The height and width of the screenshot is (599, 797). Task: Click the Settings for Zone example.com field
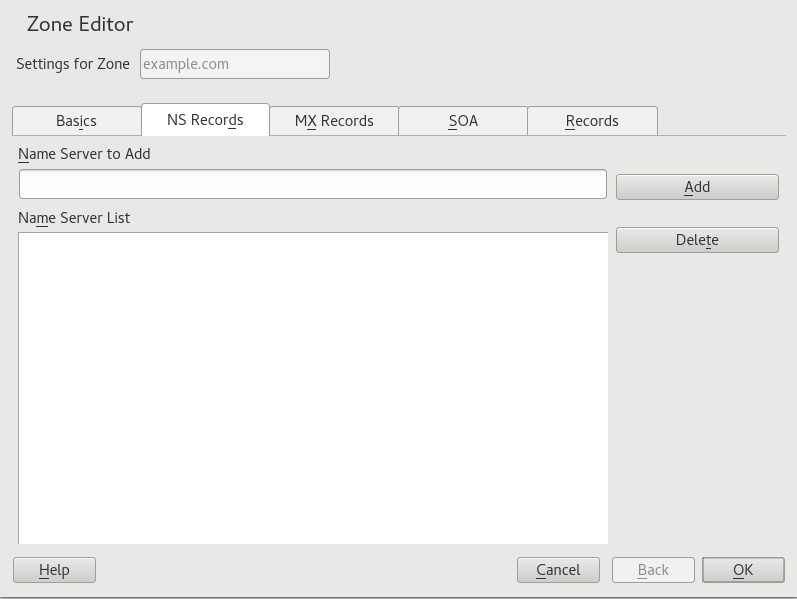coord(234,64)
